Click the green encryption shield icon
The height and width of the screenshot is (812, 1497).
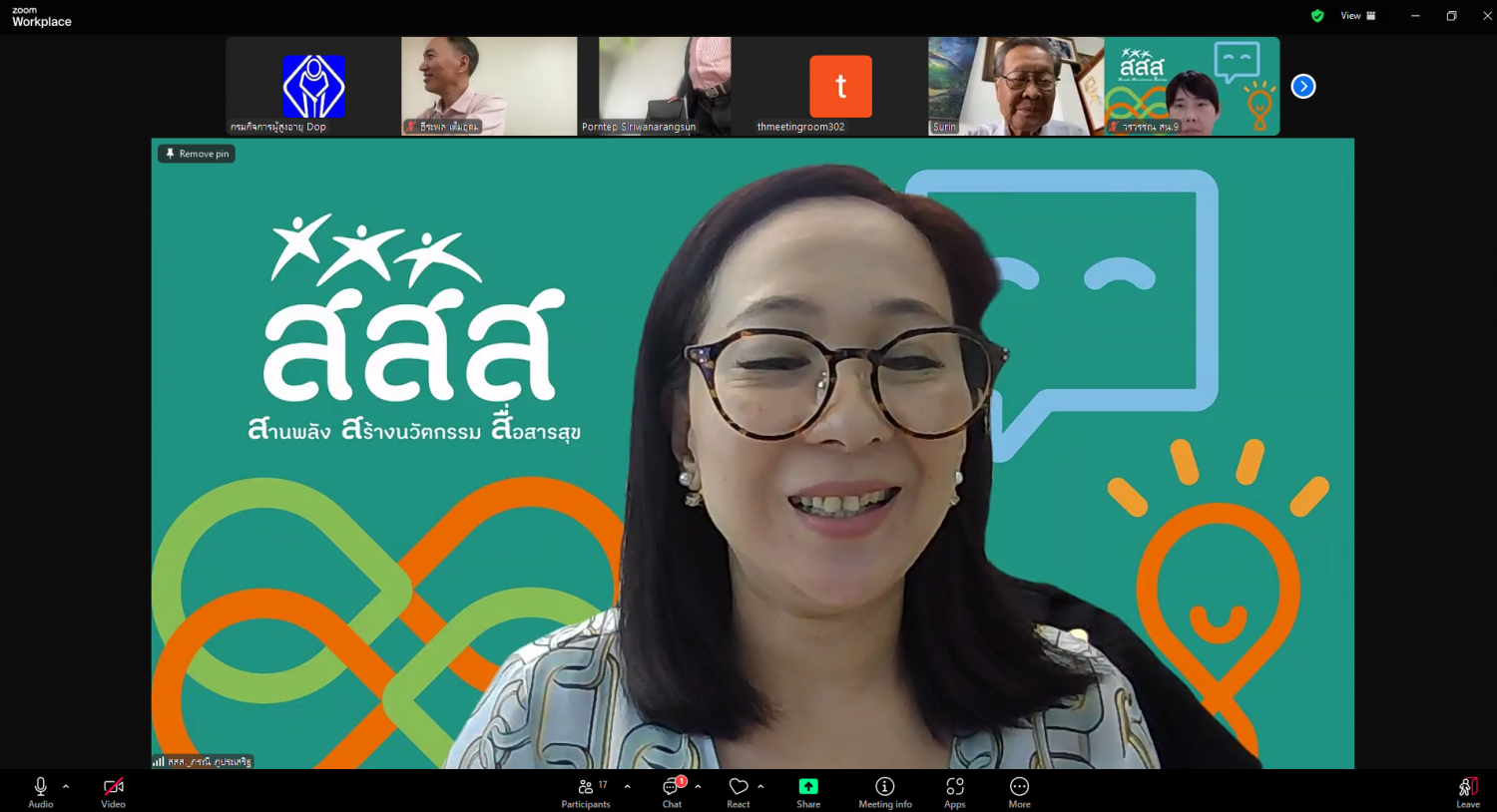tap(1317, 16)
